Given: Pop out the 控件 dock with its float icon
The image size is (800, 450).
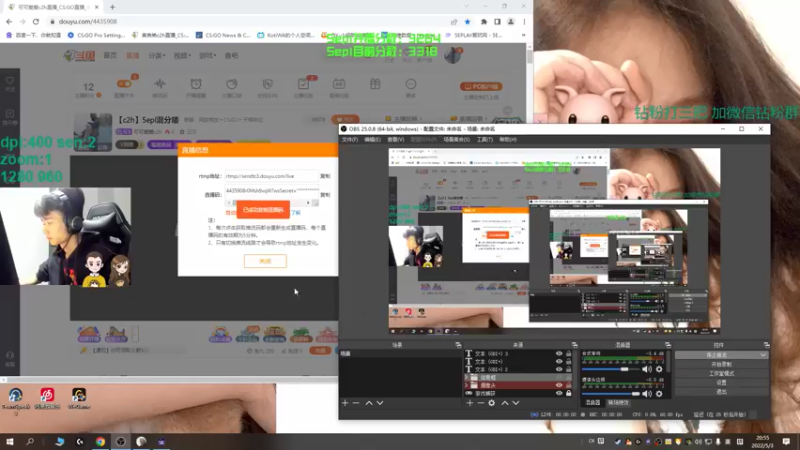Looking at the screenshot, I should pos(766,345).
